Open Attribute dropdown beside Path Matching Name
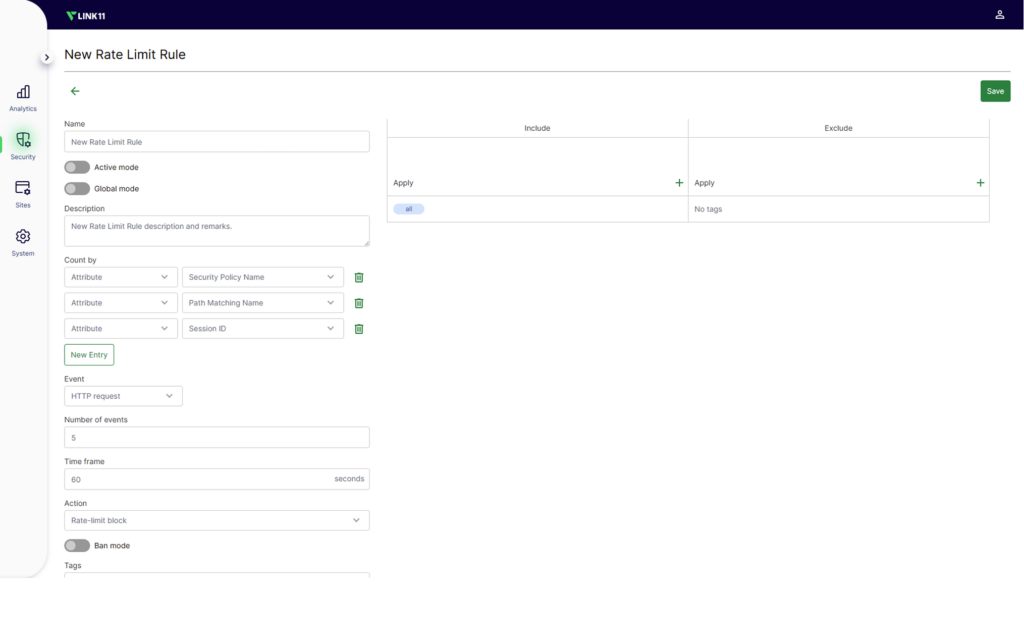The height and width of the screenshot is (640, 1024). pos(121,303)
